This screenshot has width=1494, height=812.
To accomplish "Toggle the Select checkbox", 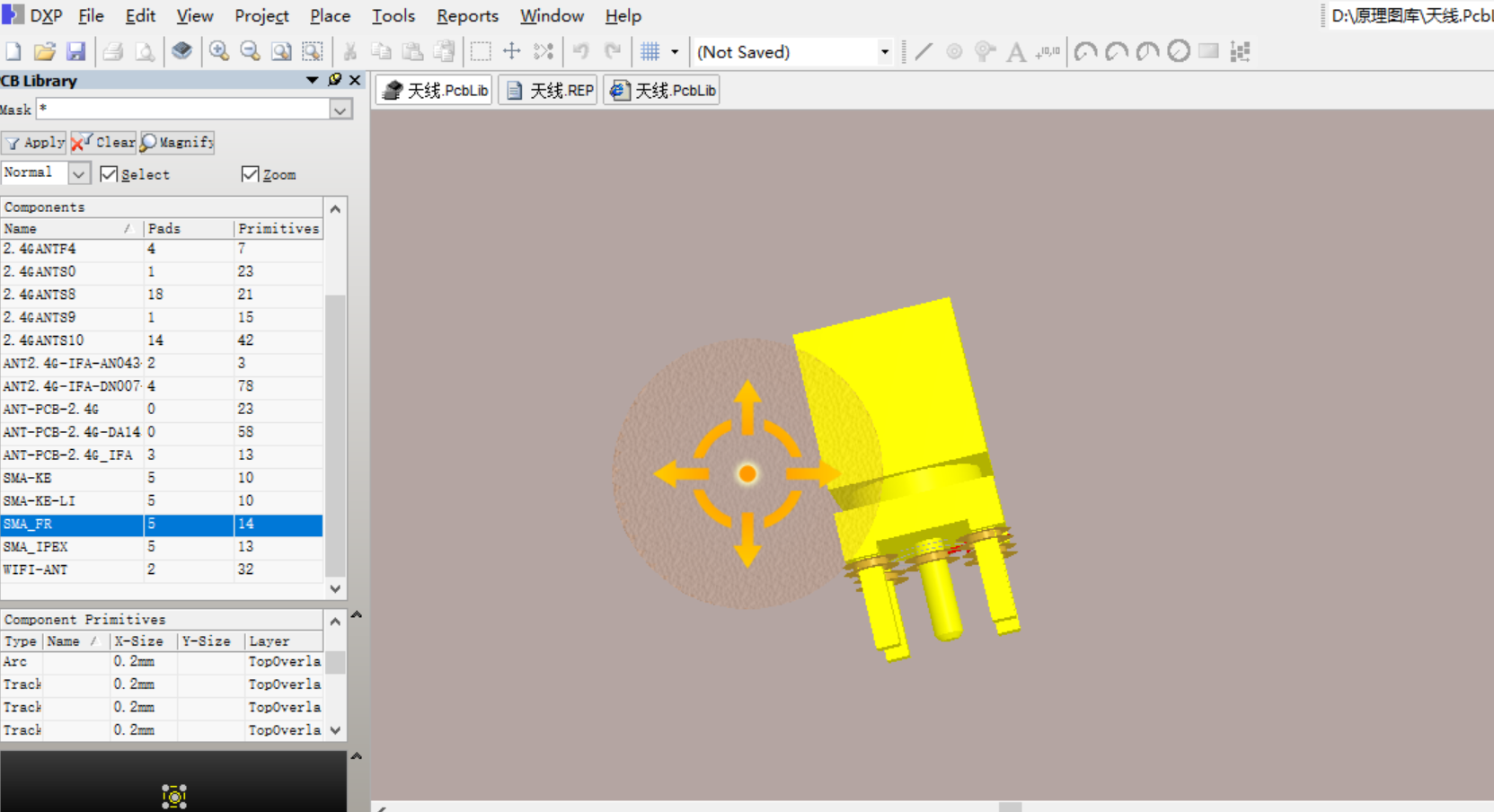I will point(109,174).
